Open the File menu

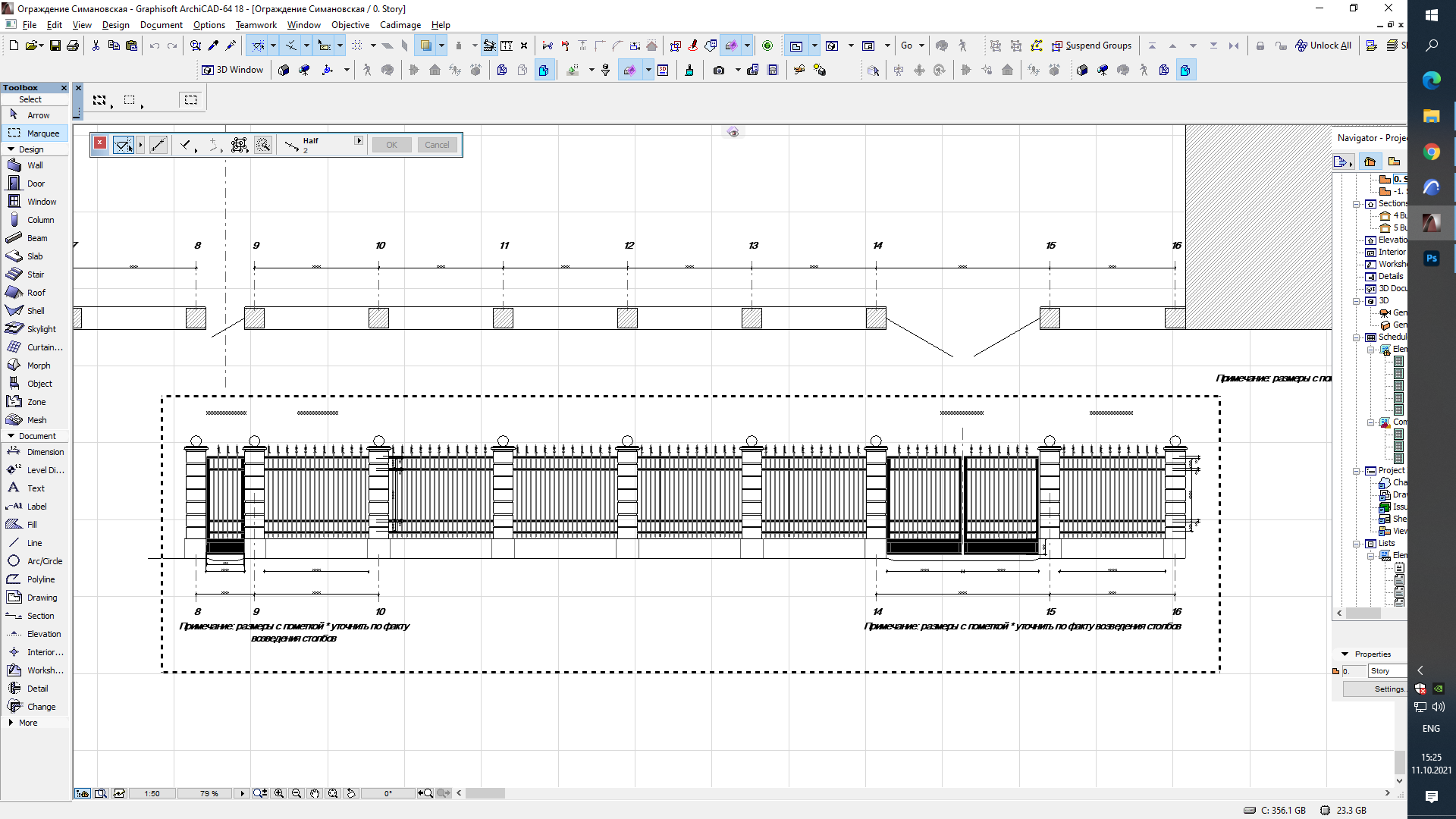30,25
